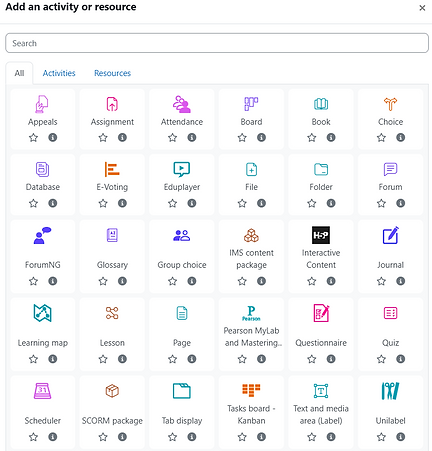The width and height of the screenshot is (432, 451).
Task: Toggle the favourite star for Book
Action: (311, 137)
